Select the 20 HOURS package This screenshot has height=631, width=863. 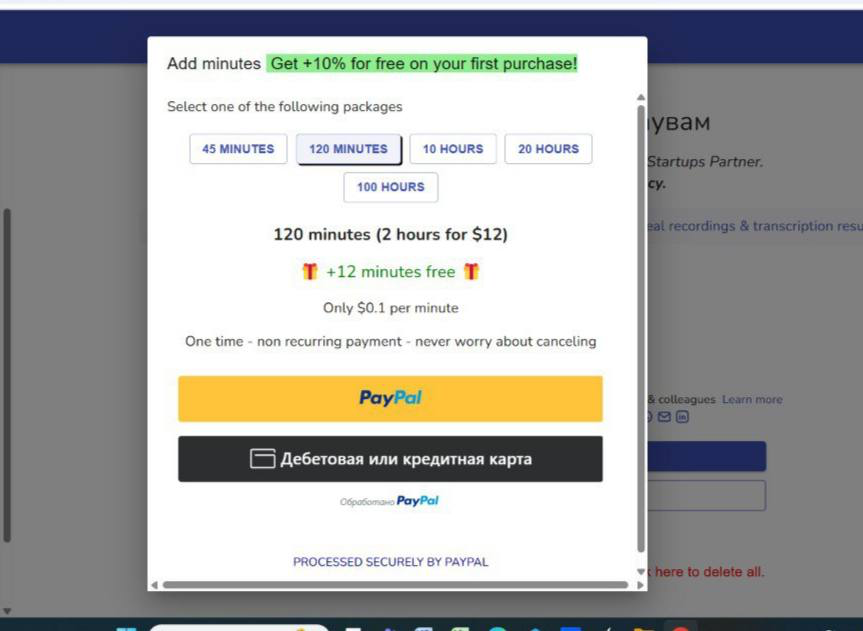548,149
